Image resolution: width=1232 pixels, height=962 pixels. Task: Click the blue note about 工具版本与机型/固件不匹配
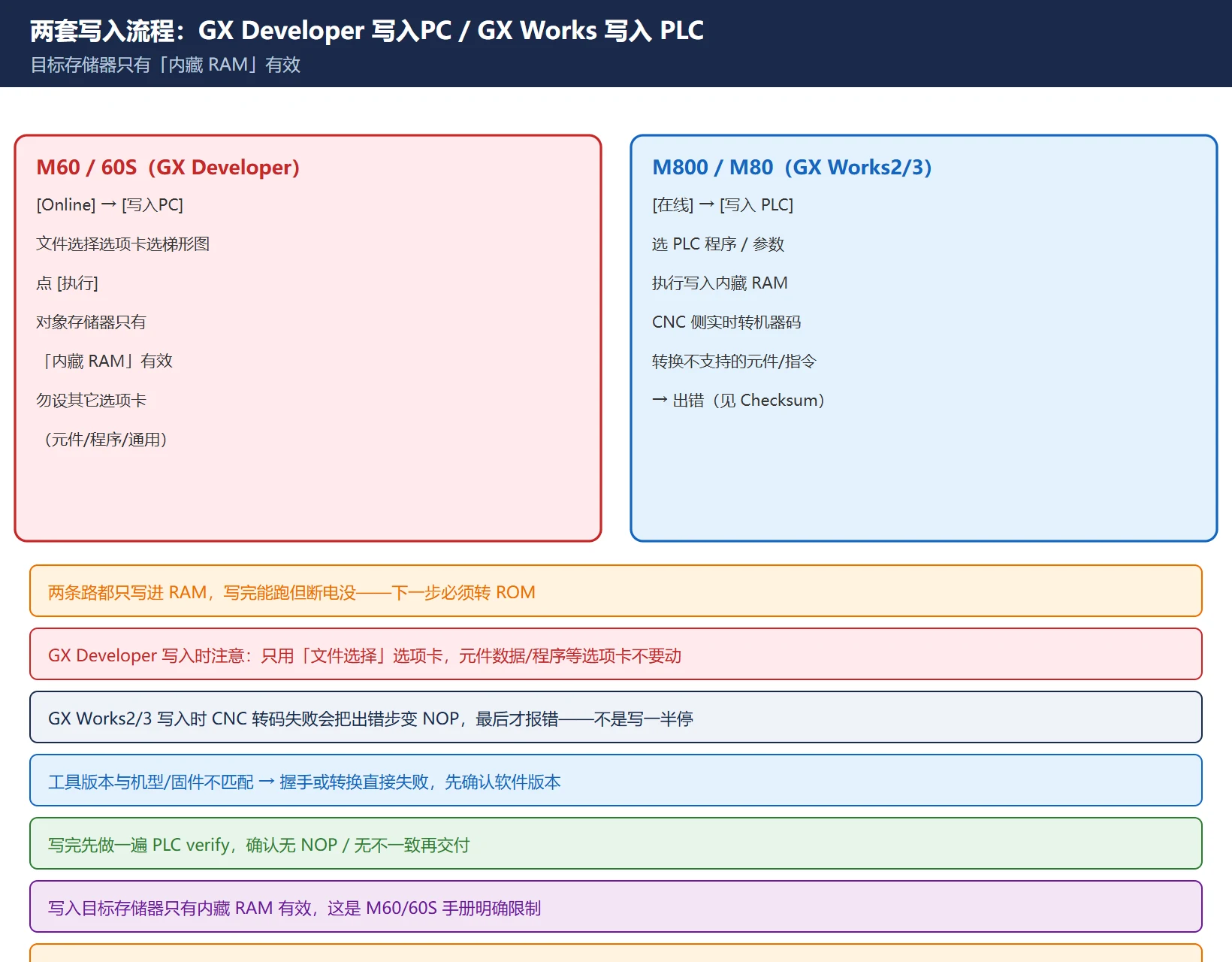pyautogui.click(x=616, y=781)
